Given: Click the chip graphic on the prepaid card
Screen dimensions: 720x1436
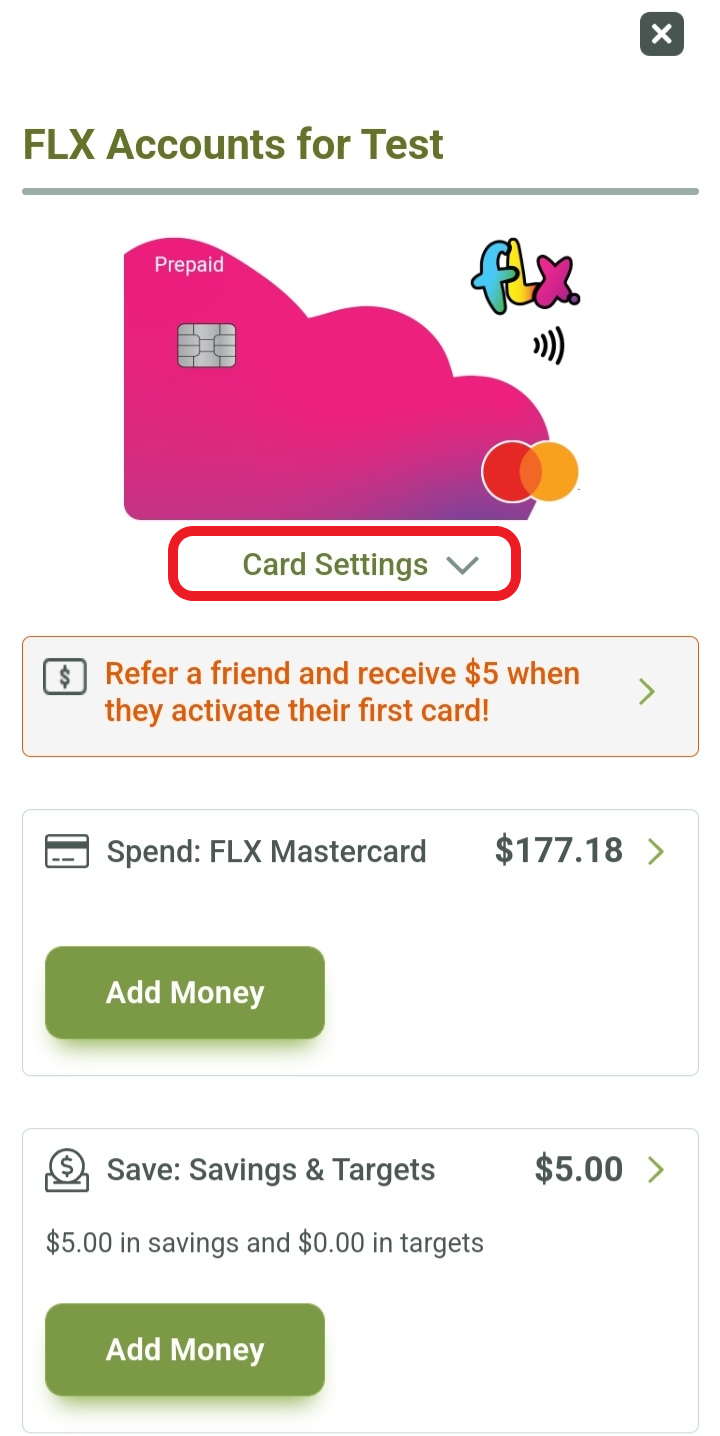Looking at the screenshot, I should (207, 344).
